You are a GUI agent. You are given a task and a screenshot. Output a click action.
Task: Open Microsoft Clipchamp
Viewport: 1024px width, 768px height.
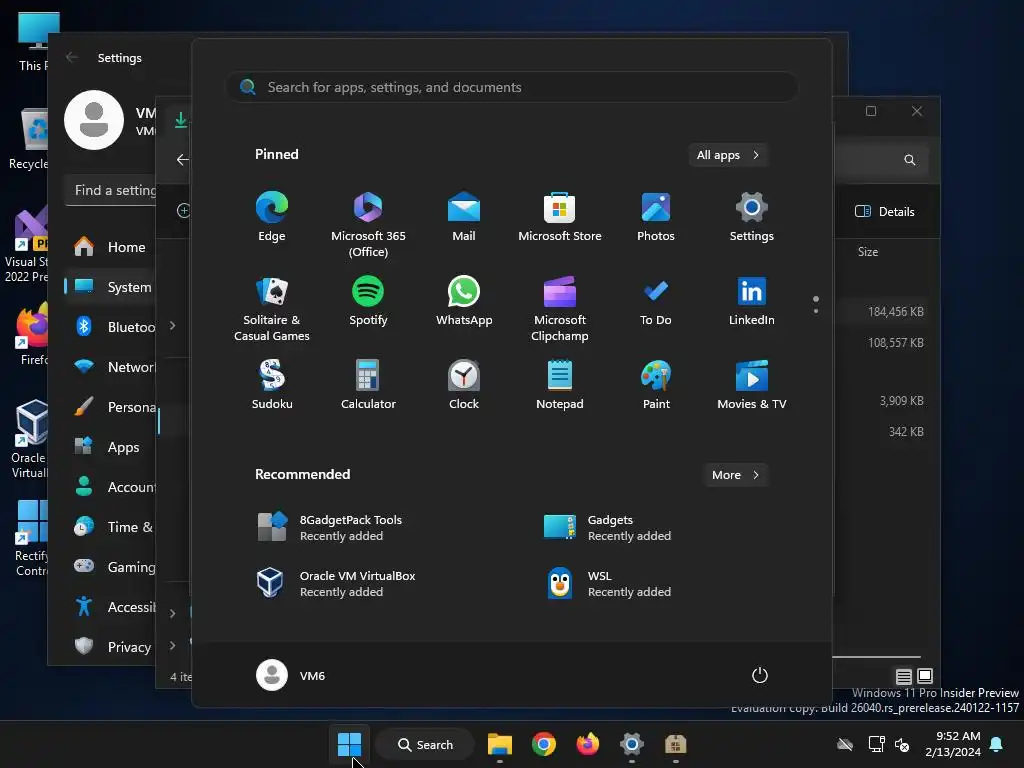tap(560, 308)
